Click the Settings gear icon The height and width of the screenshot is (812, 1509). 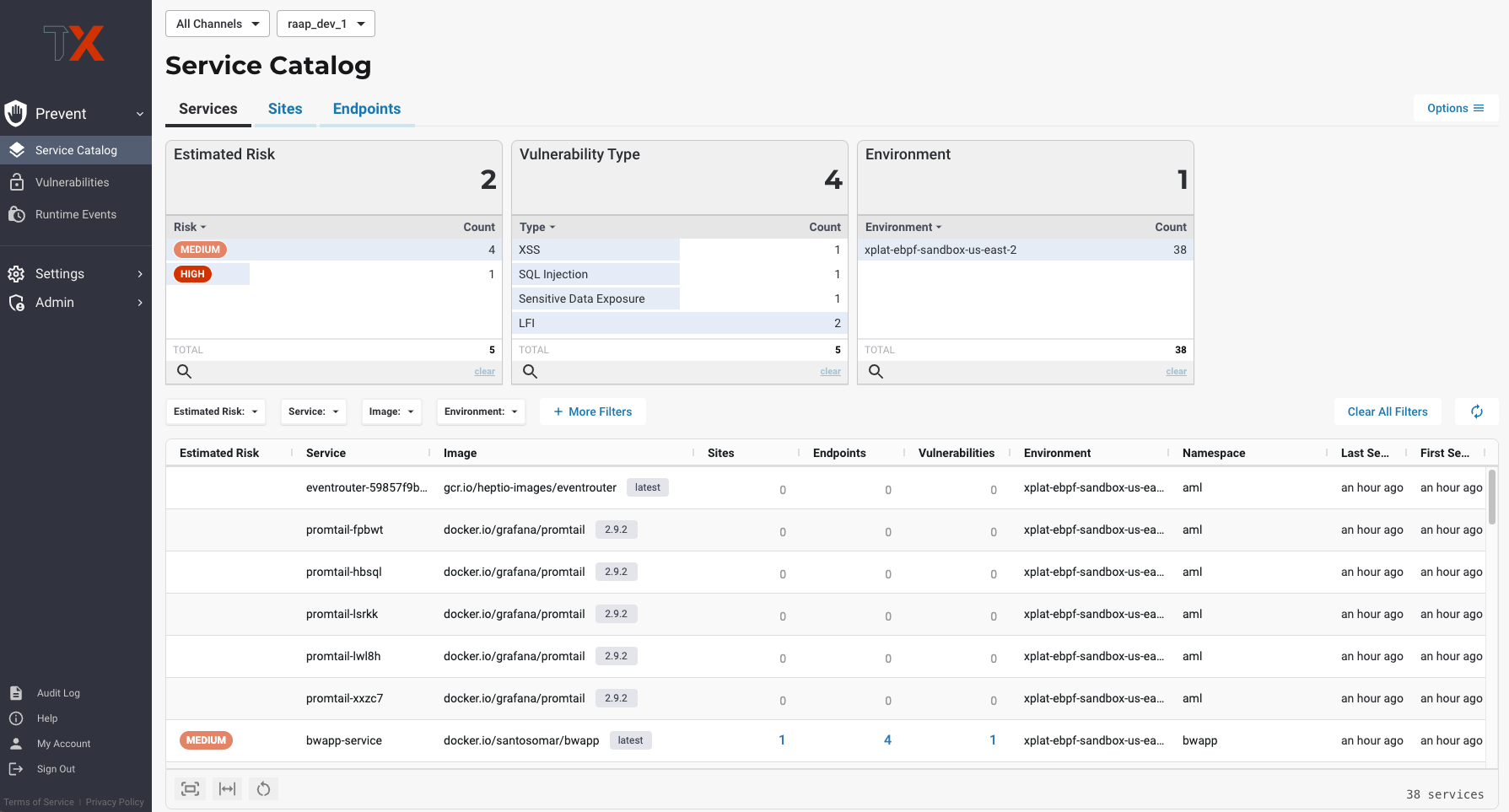click(x=16, y=274)
